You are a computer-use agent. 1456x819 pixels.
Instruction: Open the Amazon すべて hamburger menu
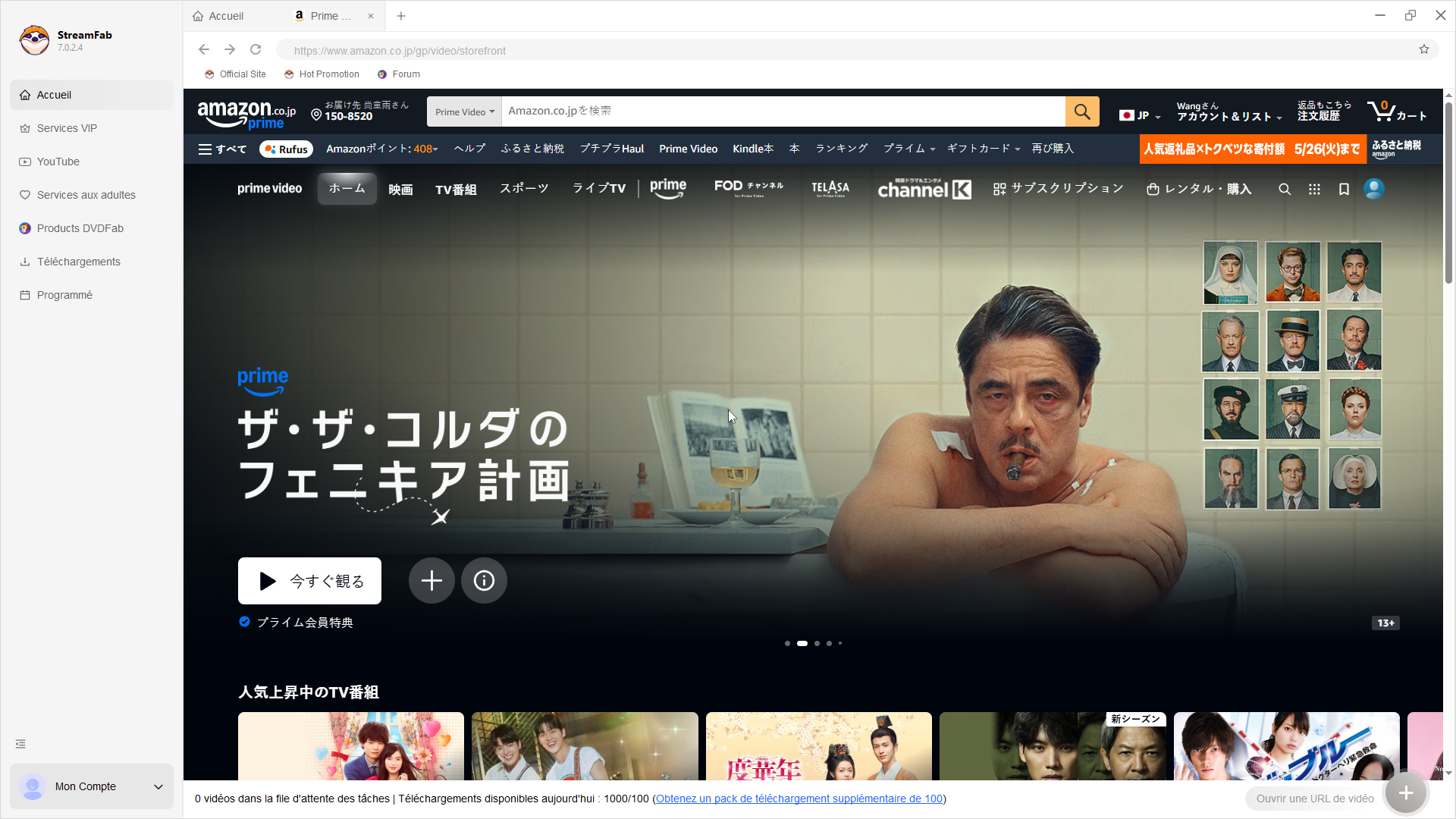tap(222, 149)
